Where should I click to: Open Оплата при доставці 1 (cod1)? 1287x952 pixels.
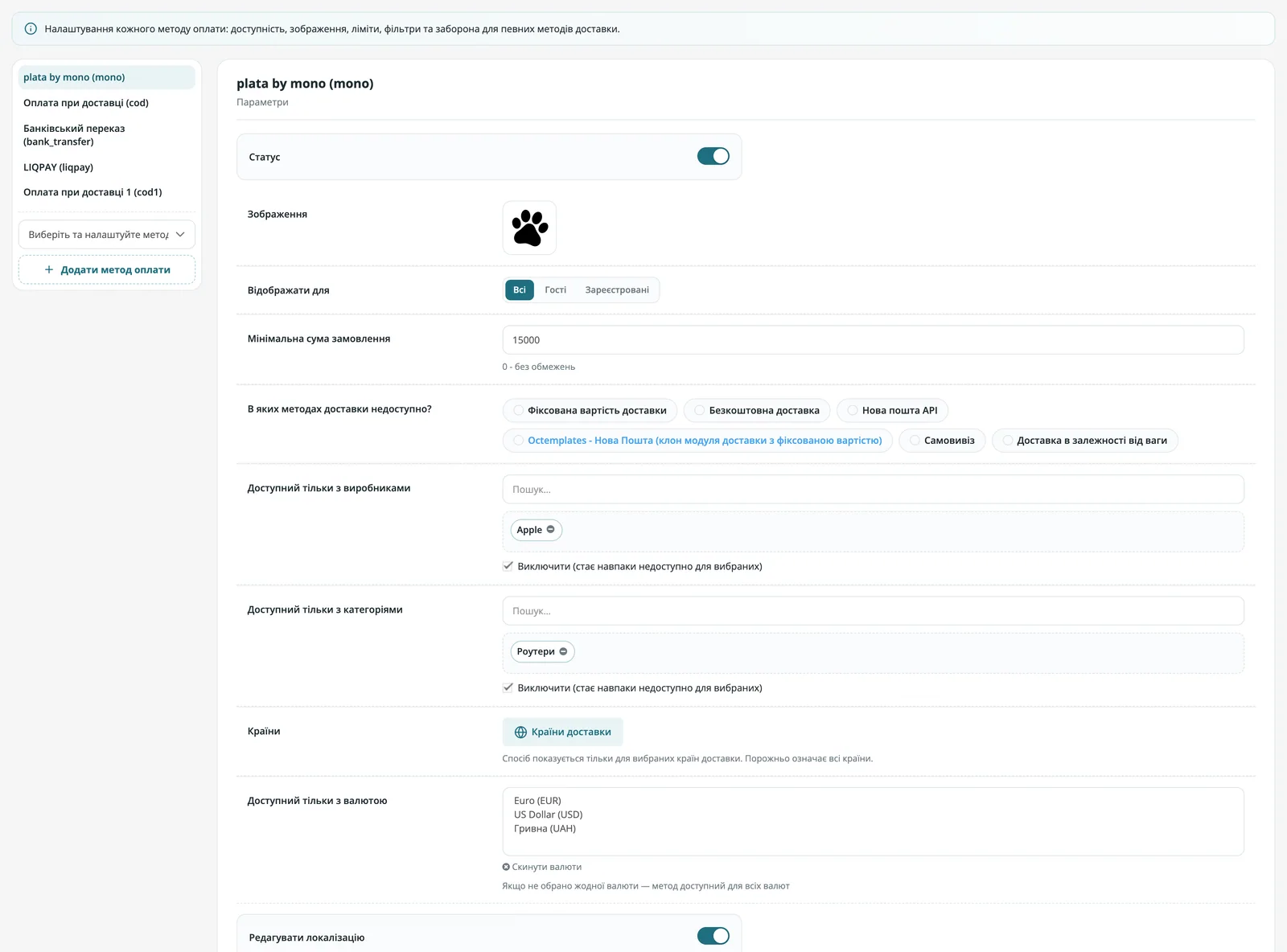107,192
